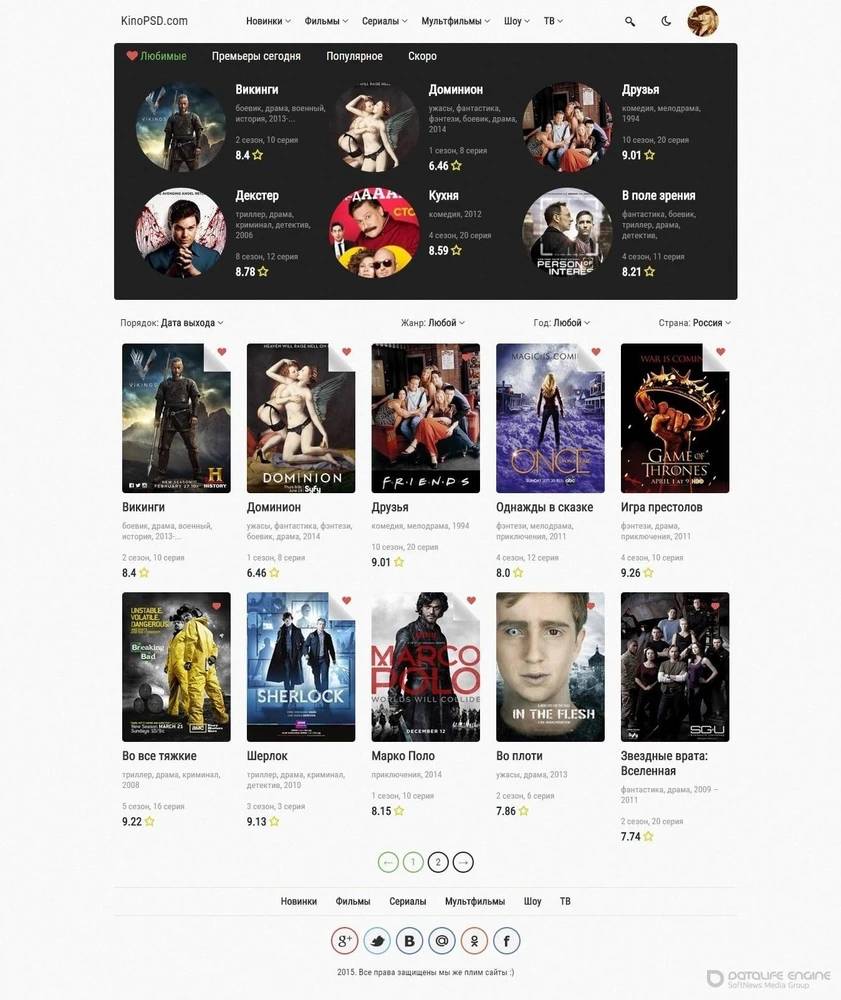Open the Odnoklassniki social icon
The height and width of the screenshot is (1000, 841).
click(x=474, y=941)
